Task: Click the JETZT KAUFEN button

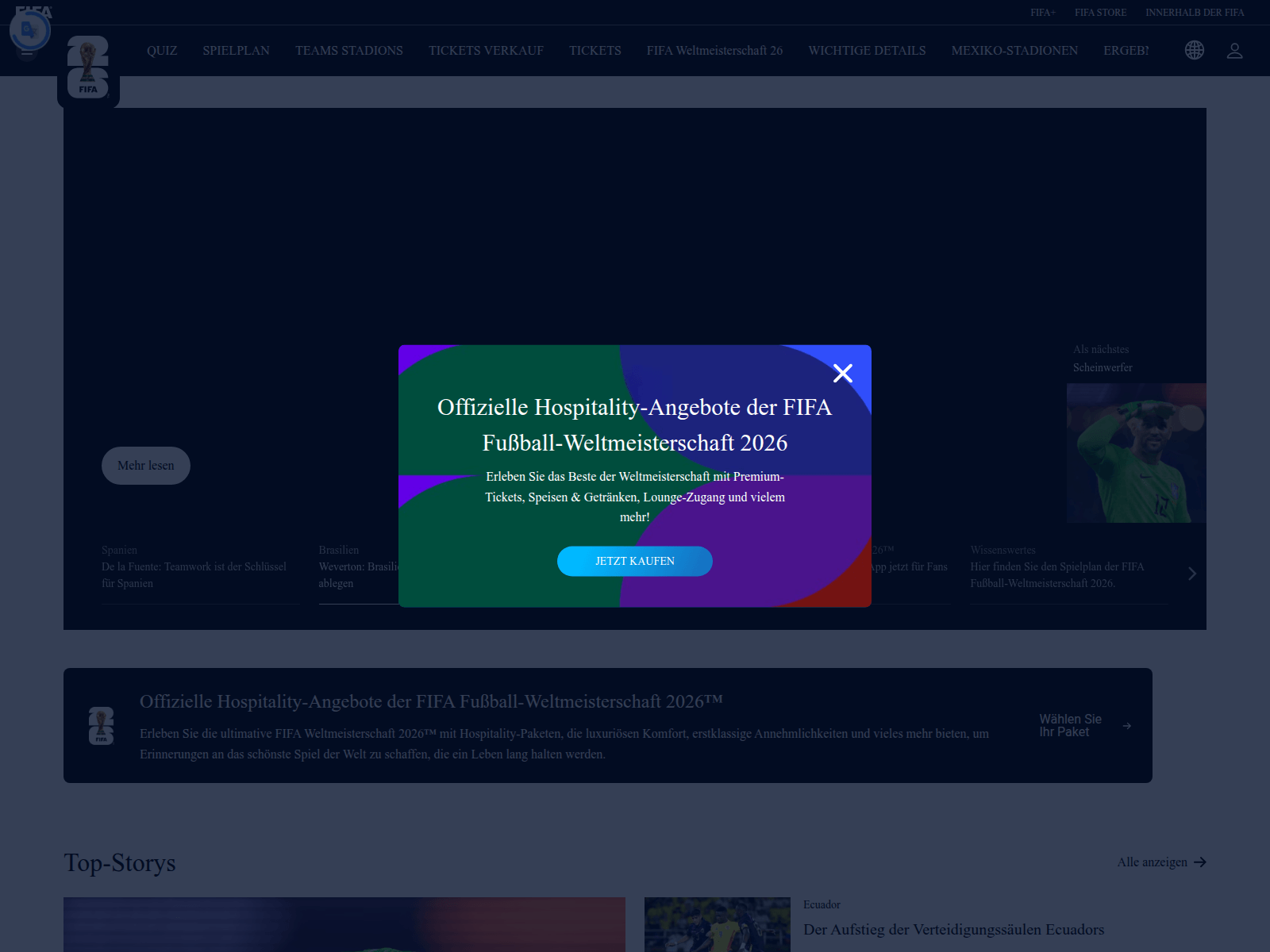Action: (x=635, y=561)
